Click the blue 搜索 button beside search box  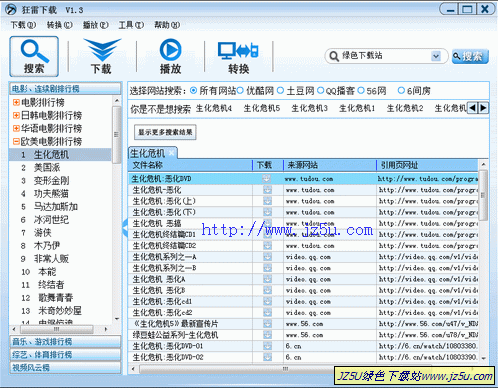[x=470, y=56]
